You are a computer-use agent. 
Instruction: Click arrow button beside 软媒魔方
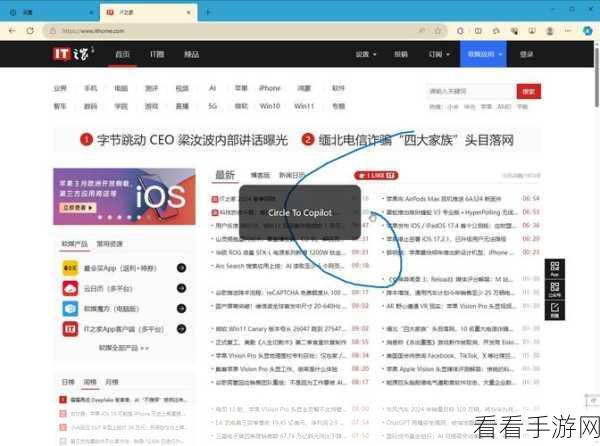click(x=181, y=308)
